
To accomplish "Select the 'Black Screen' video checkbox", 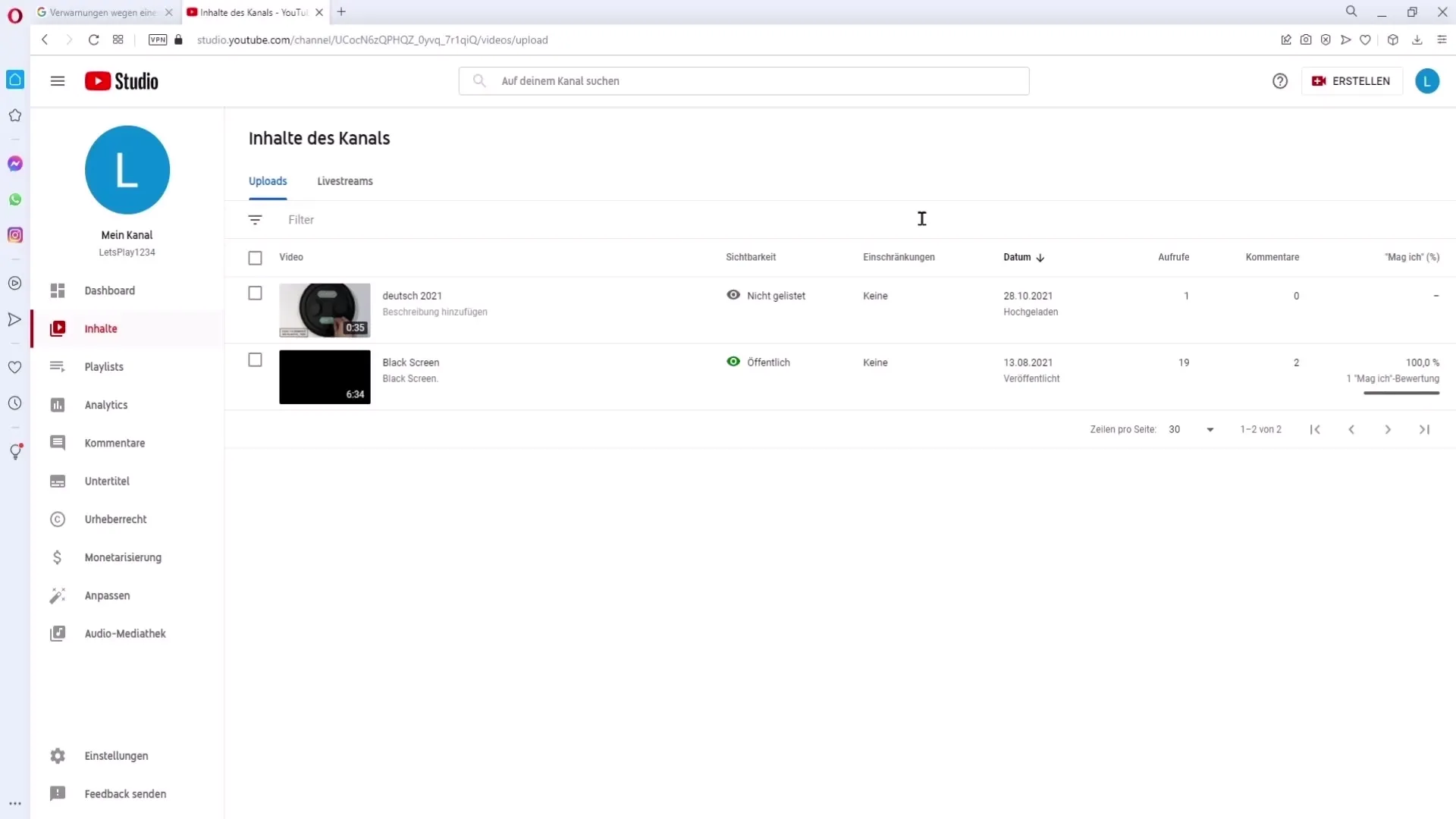I will pyautogui.click(x=255, y=361).
